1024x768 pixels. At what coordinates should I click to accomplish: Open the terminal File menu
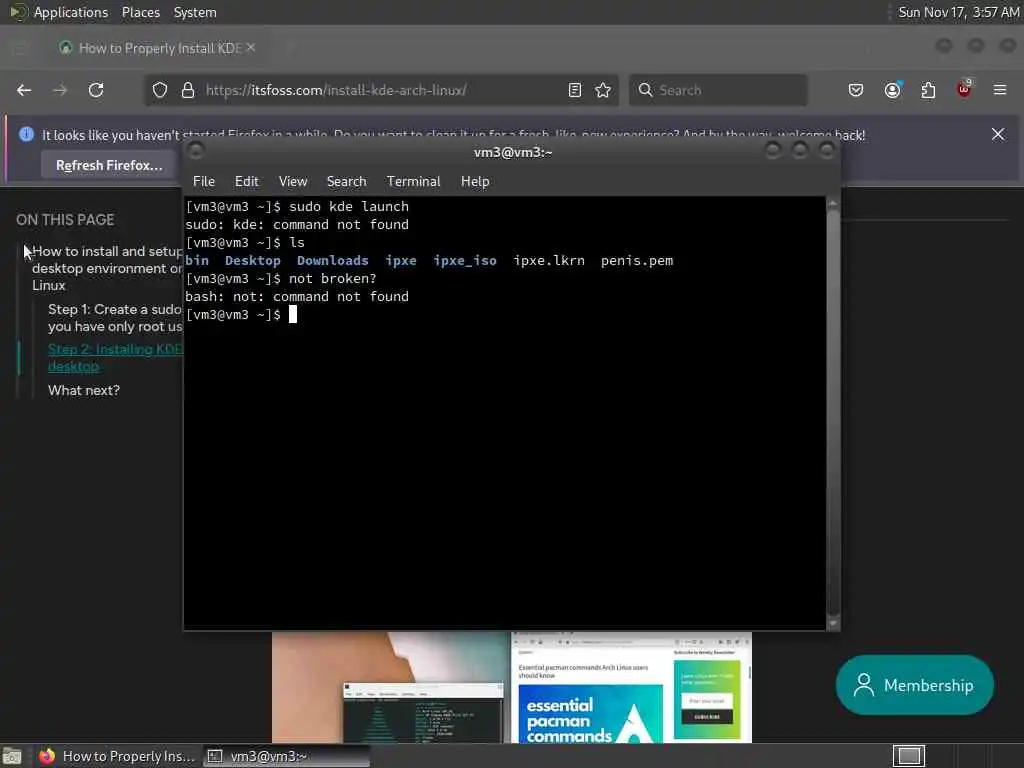point(204,182)
